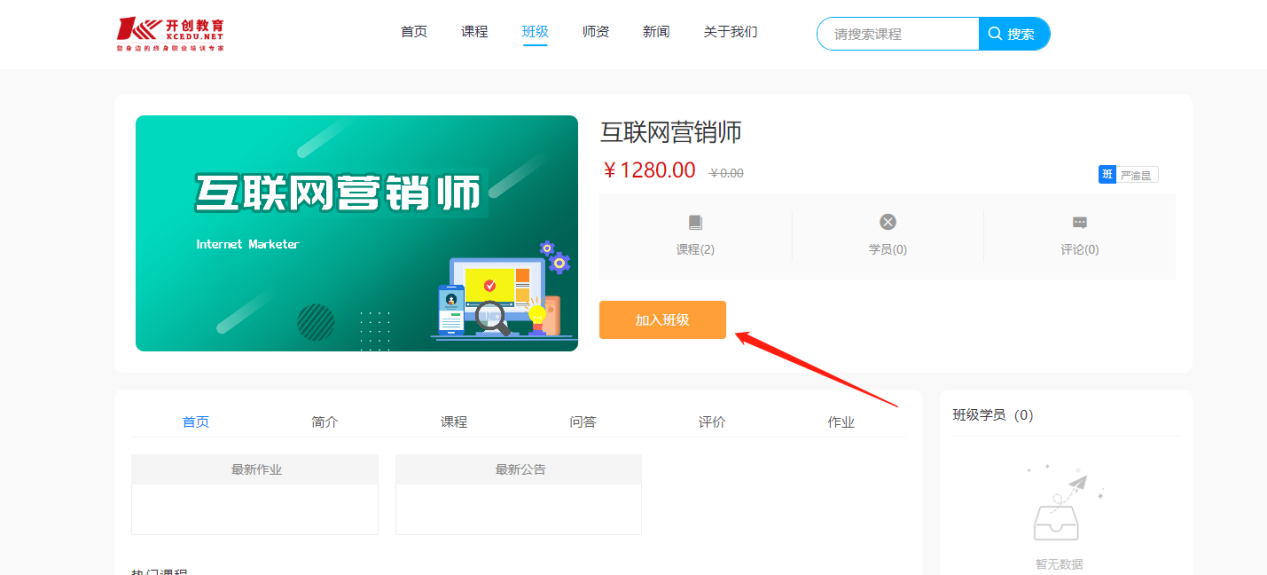The width and height of the screenshot is (1267, 575).
Task: Open 新闻 in top navigation
Action: [656, 32]
